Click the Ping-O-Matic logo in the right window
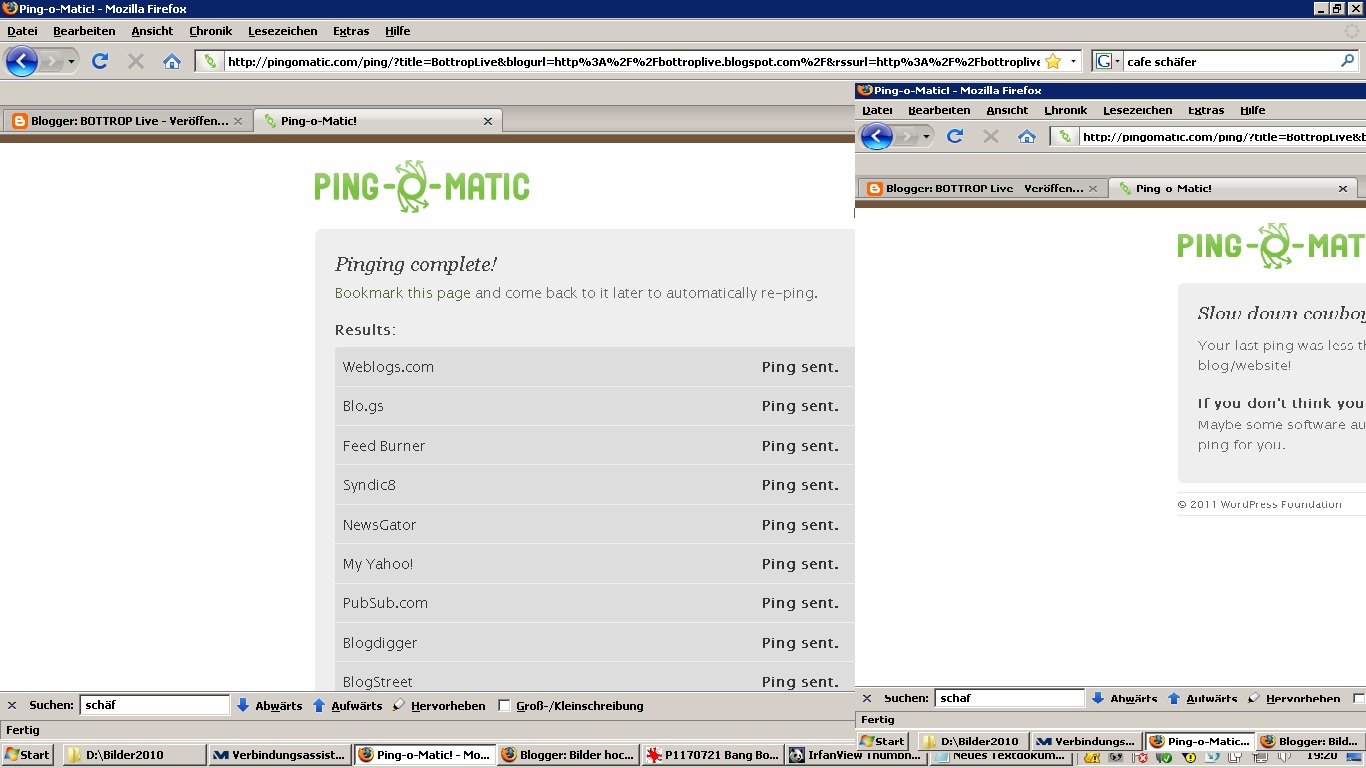This screenshot has height=768, width=1366. (1271, 246)
